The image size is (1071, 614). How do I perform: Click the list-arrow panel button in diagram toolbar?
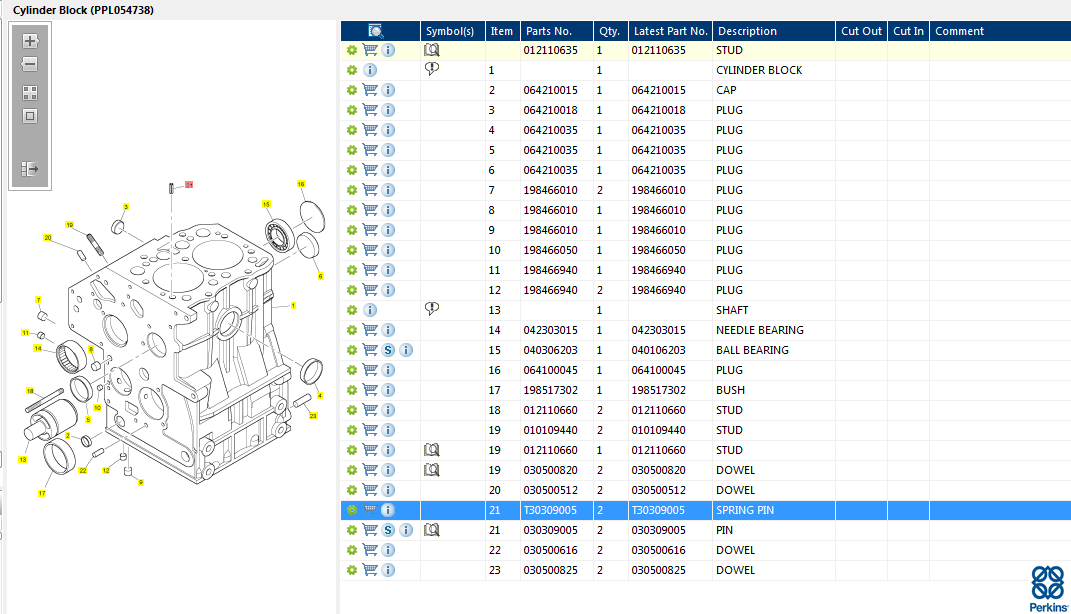pos(30,169)
